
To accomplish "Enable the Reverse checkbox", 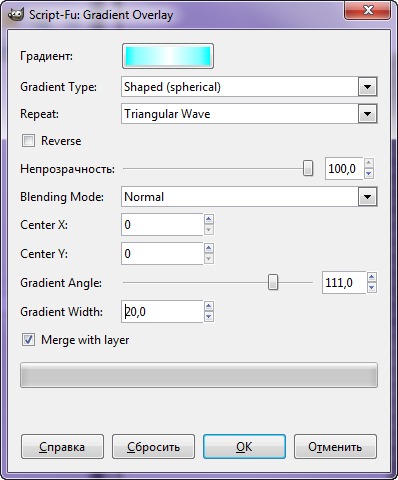I will [x=28, y=141].
